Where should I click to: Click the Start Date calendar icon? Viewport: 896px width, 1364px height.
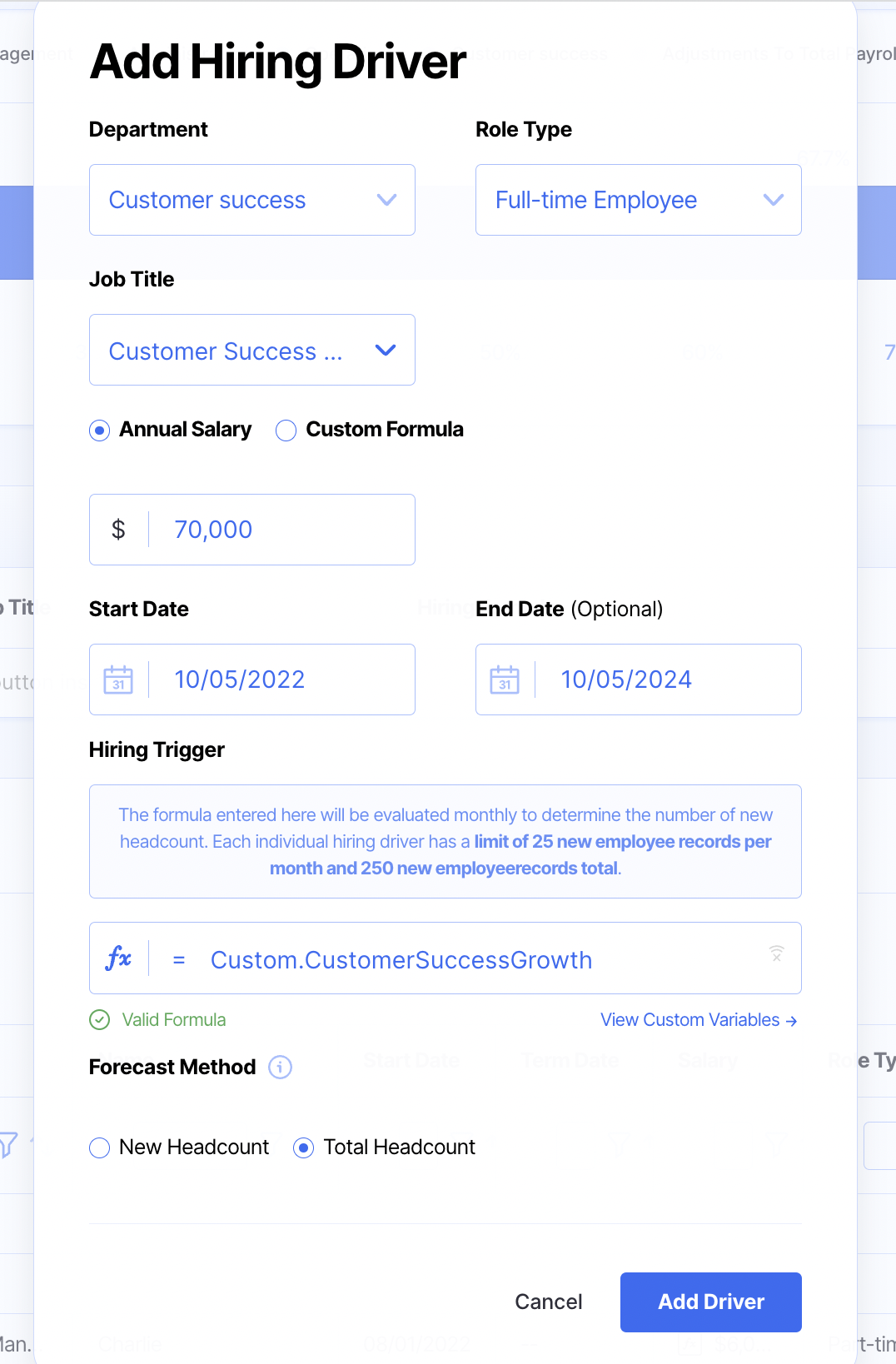pyautogui.click(x=118, y=680)
